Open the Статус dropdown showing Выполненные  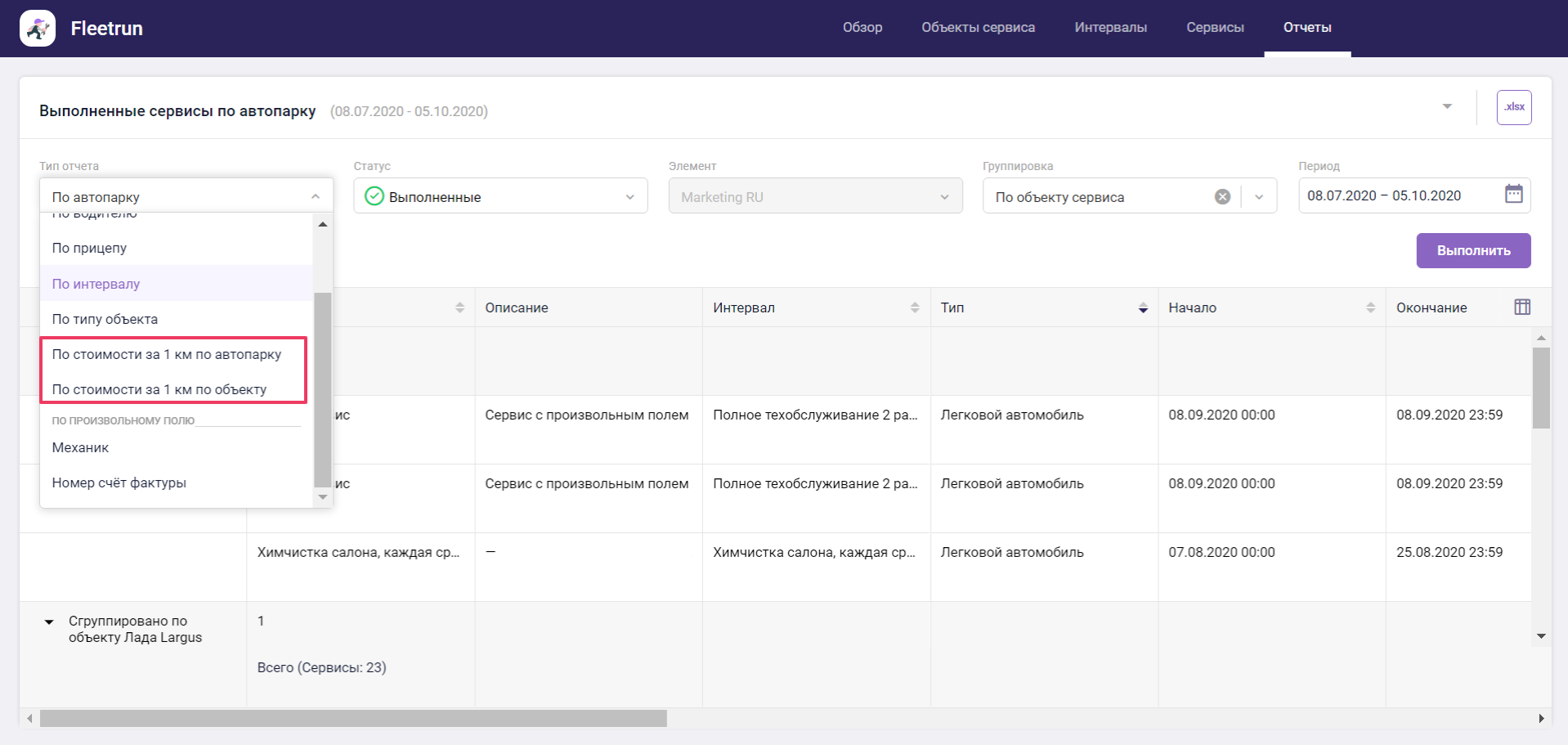coord(500,196)
